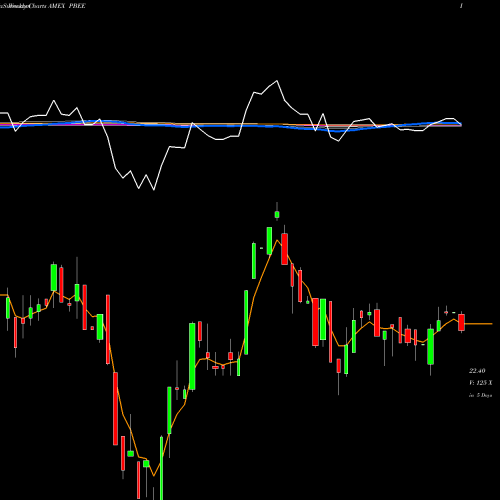Click the V: 125 X volume label
This screenshot has width=500, height=500.
481,383
